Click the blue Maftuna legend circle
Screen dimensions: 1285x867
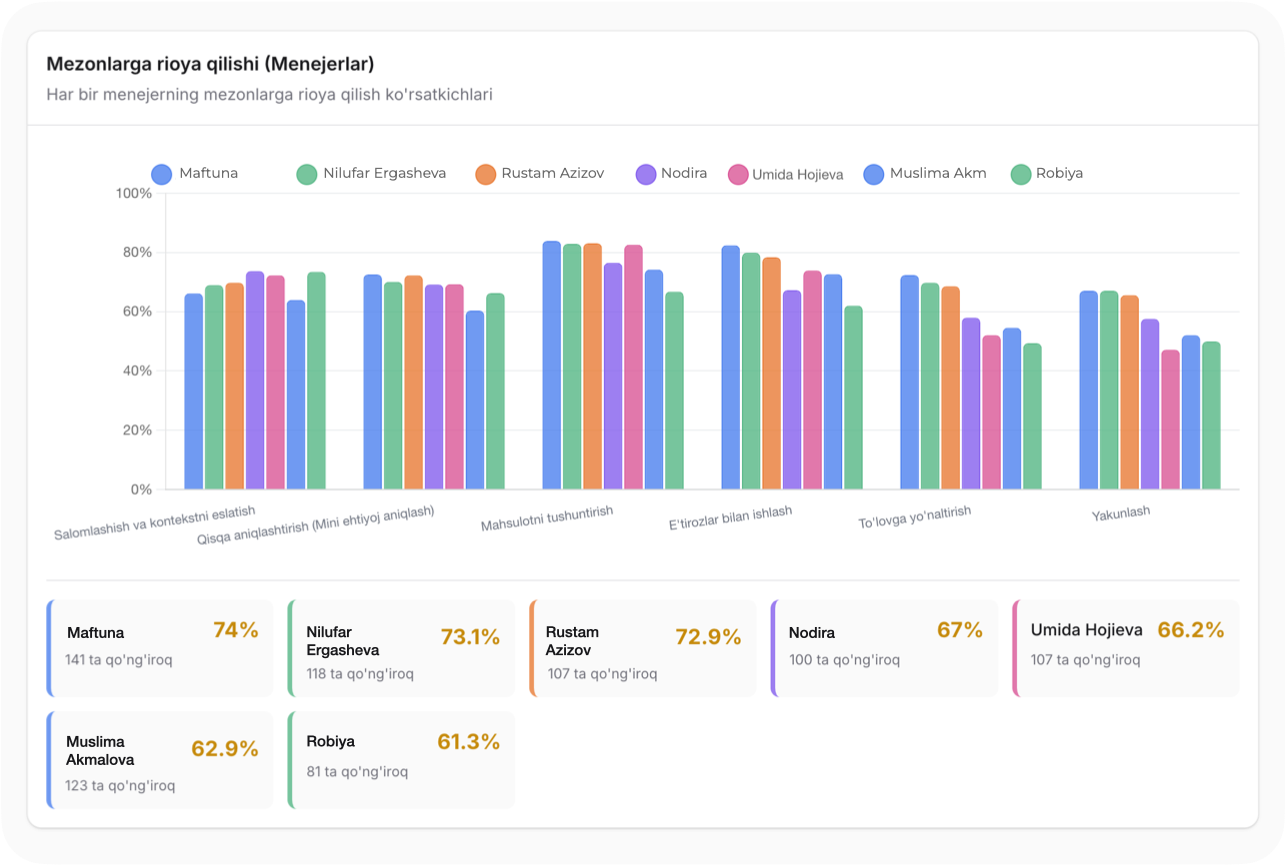(x=162, y=174)
